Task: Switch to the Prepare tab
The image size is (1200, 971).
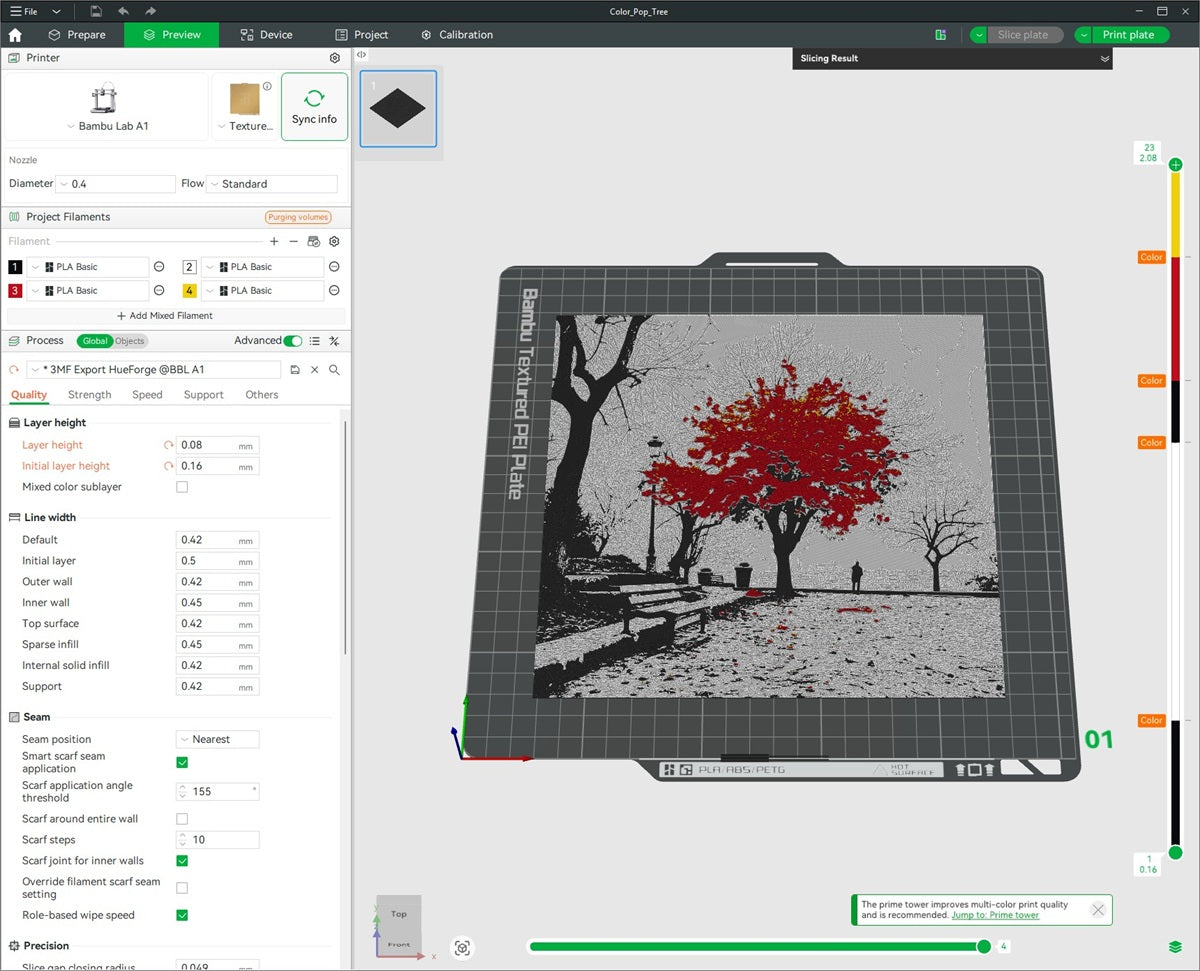Action: click(x=76, y=35)
